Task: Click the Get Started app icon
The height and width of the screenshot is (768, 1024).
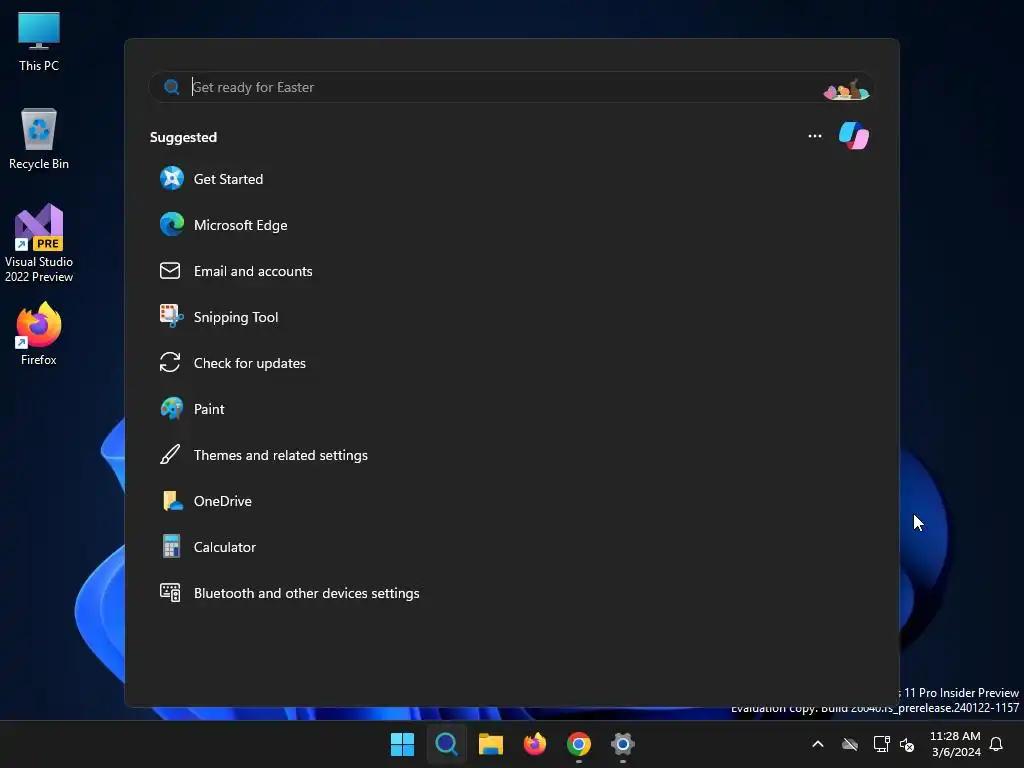Action: 172,178
